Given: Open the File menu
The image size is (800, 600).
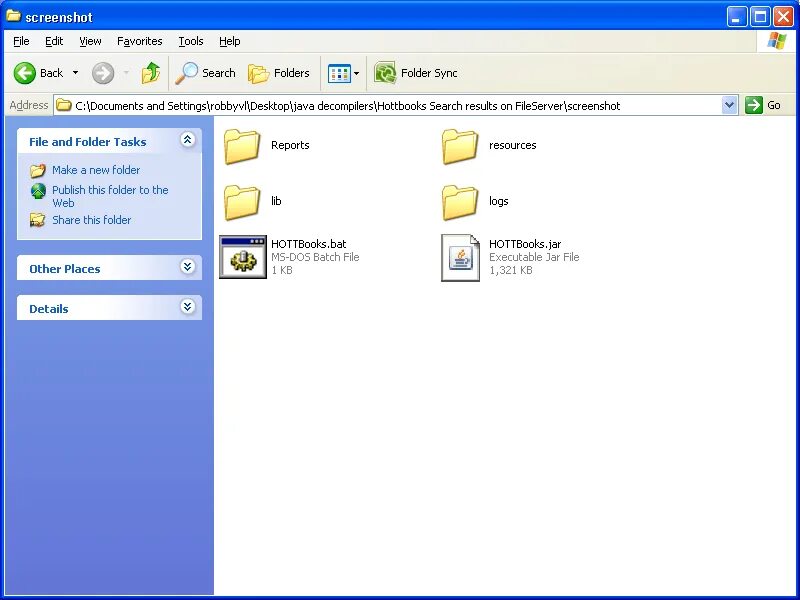Looking at the screenshot, I should [x=21, y=41].
